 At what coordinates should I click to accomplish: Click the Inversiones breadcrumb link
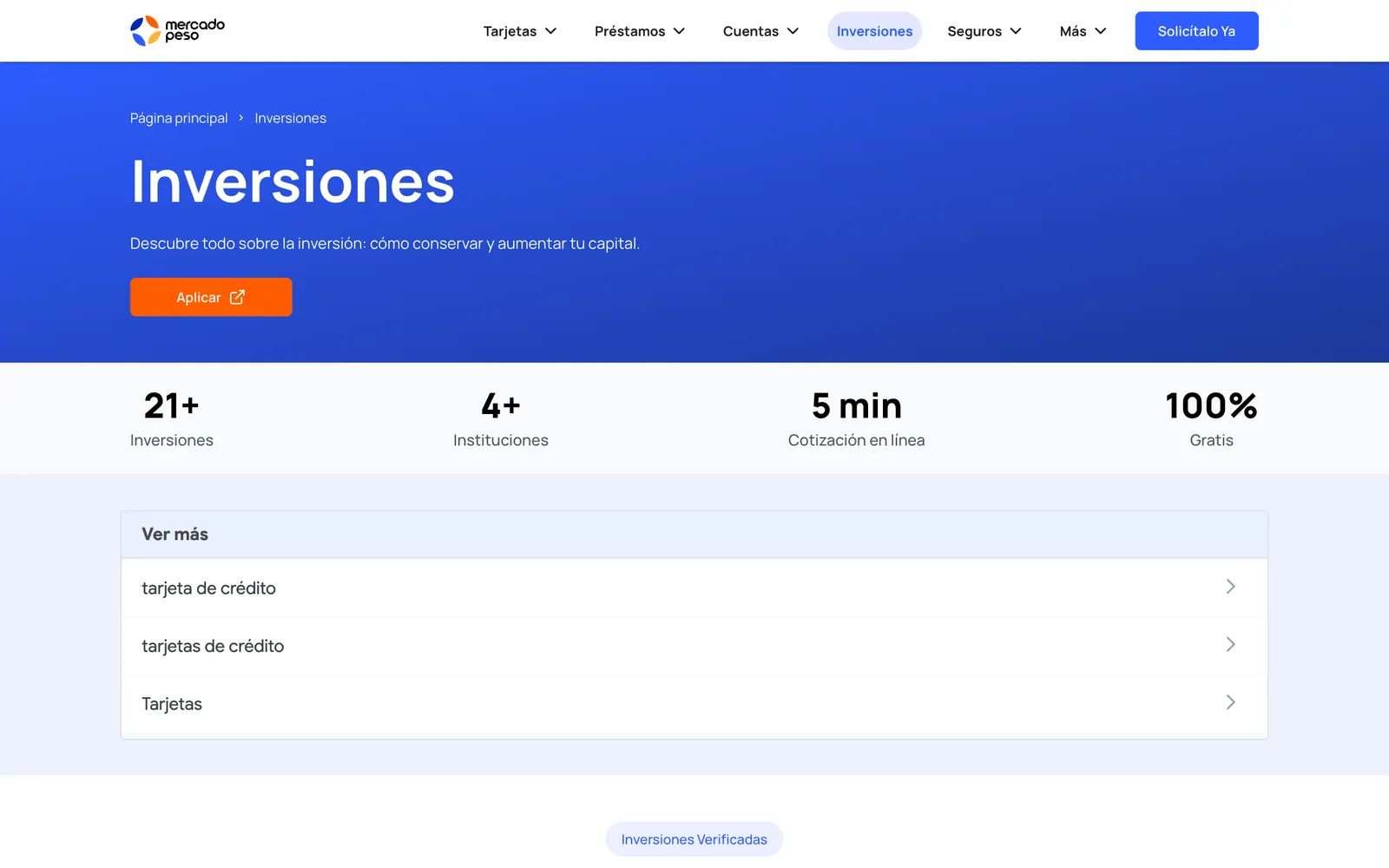point(290,118)
